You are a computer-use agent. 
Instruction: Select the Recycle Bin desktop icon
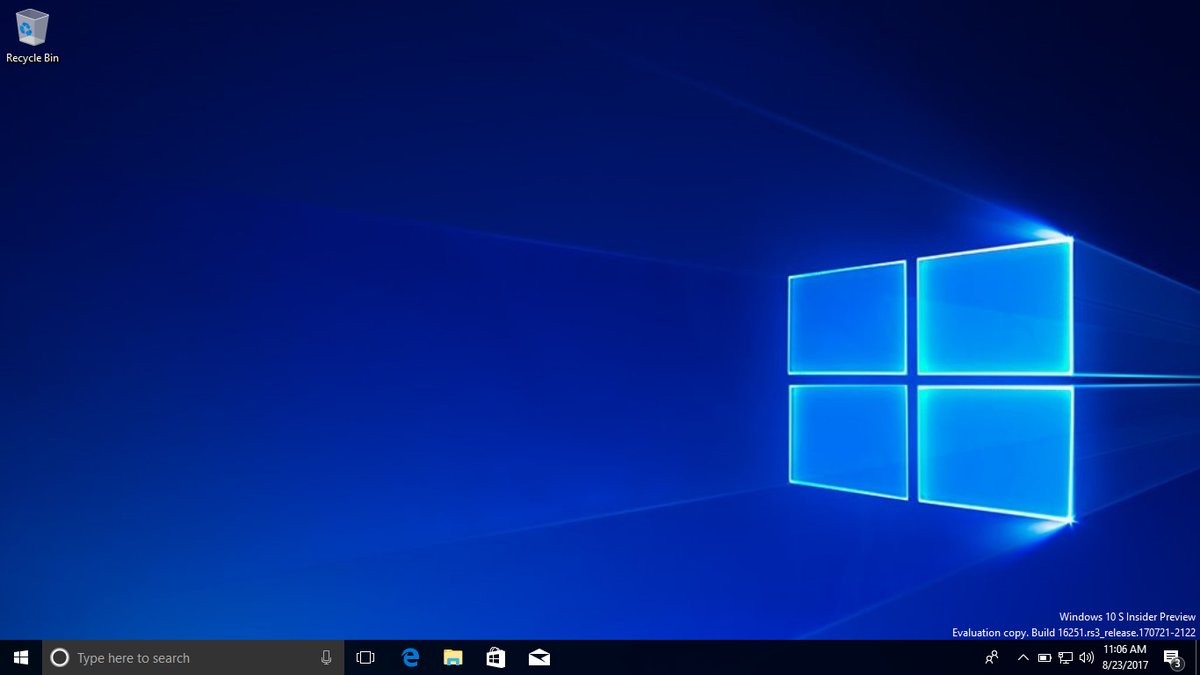pos(32,35)
